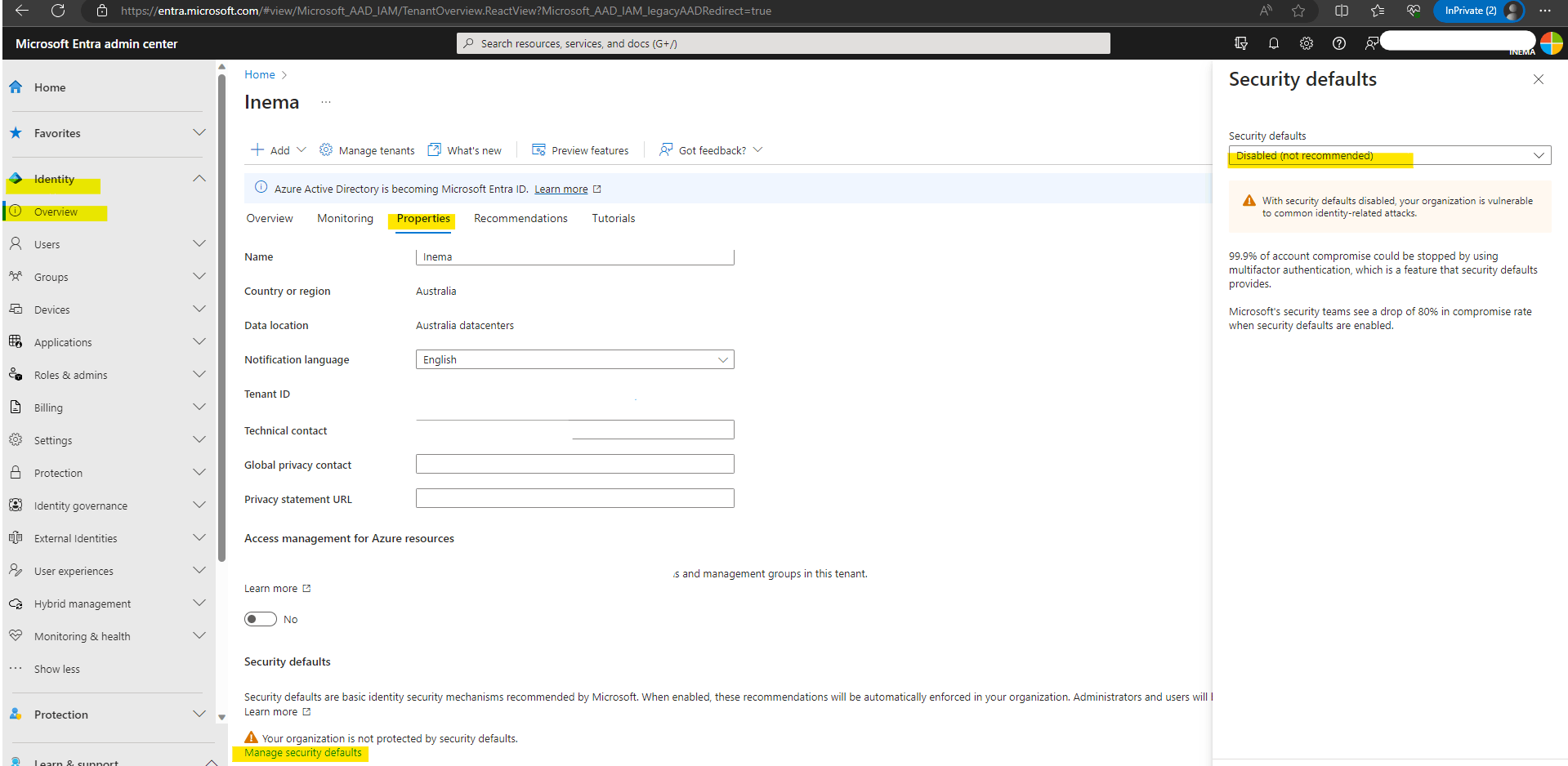1568x766 pixels.
Task: Click the favorites star in address bar
Action: coord(1298,11)
